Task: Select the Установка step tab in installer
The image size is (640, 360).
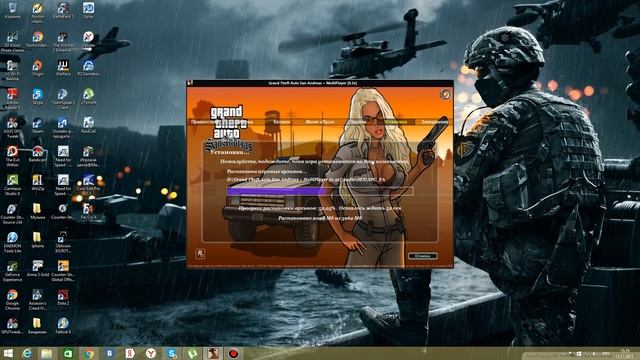Action: click(396, 122)
